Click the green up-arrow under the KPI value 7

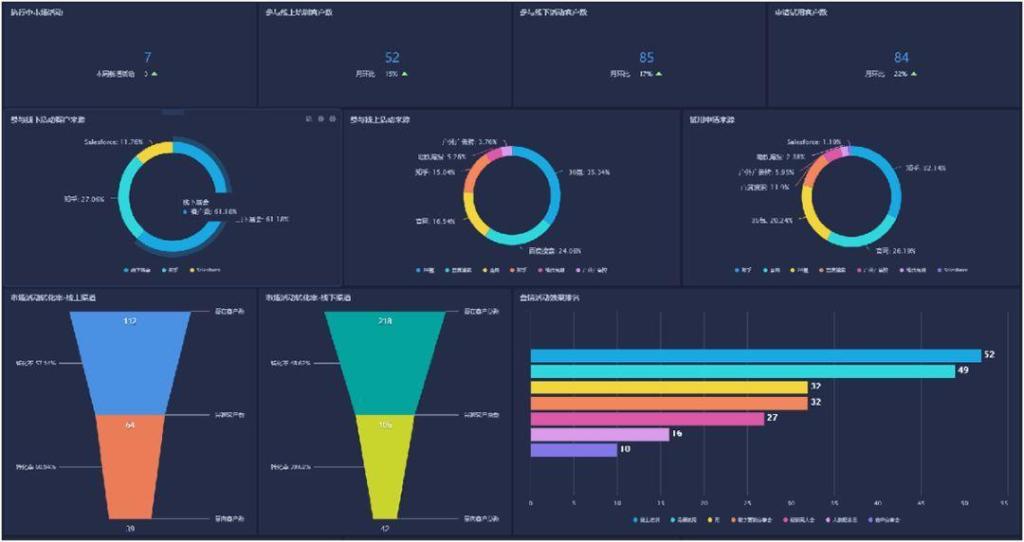click(154, 74)
